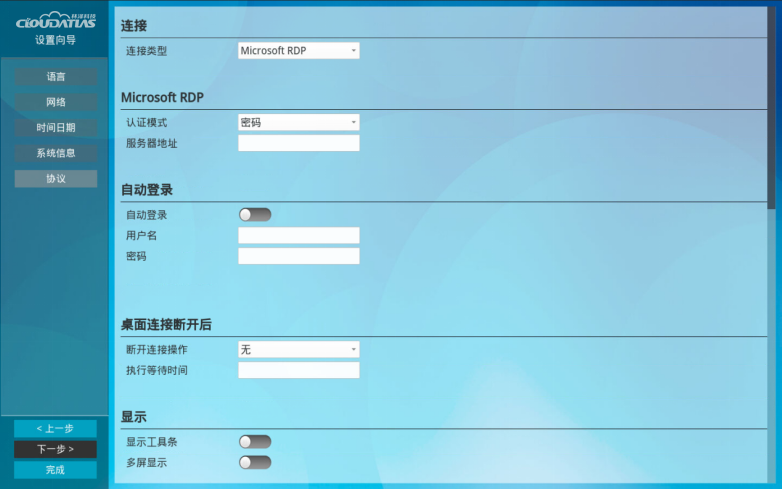The width and height of the screenshot is (783, 489).
Task: Toggle the 自动登录 switch
Action: [255, 214]
